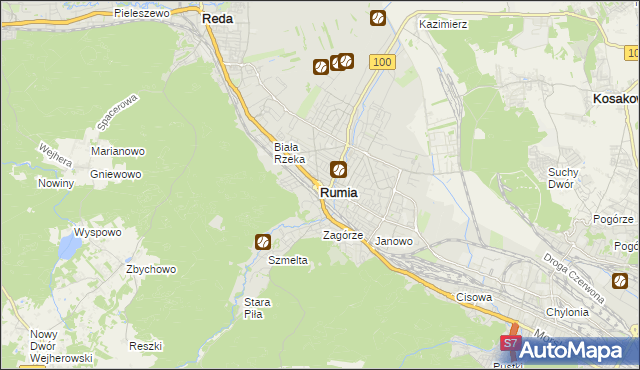
Task: Select the Suchy Dwór label
Action: 563,178
